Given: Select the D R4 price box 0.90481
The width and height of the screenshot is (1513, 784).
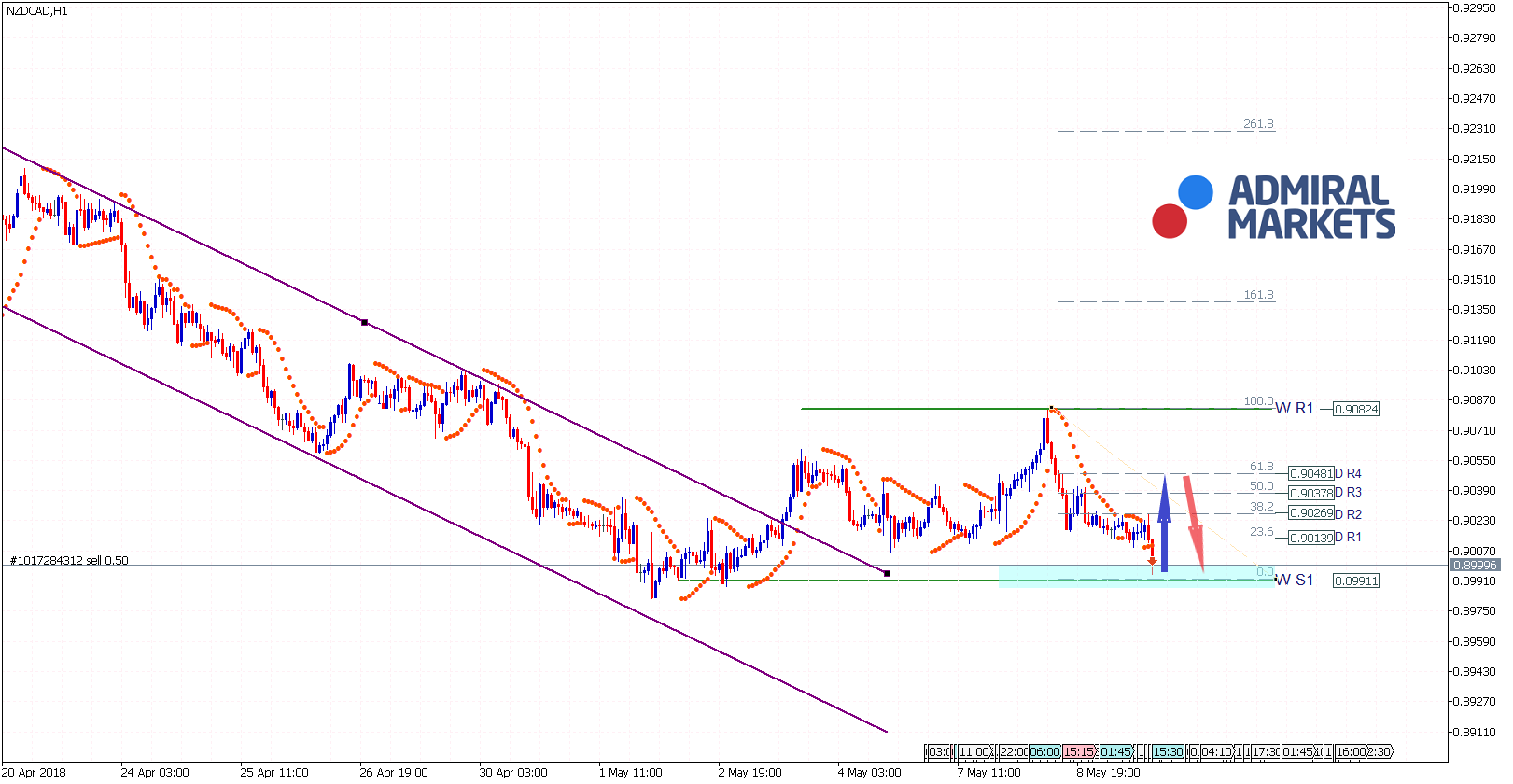Looking at the screenshot, I should [x=1311, y=473].
